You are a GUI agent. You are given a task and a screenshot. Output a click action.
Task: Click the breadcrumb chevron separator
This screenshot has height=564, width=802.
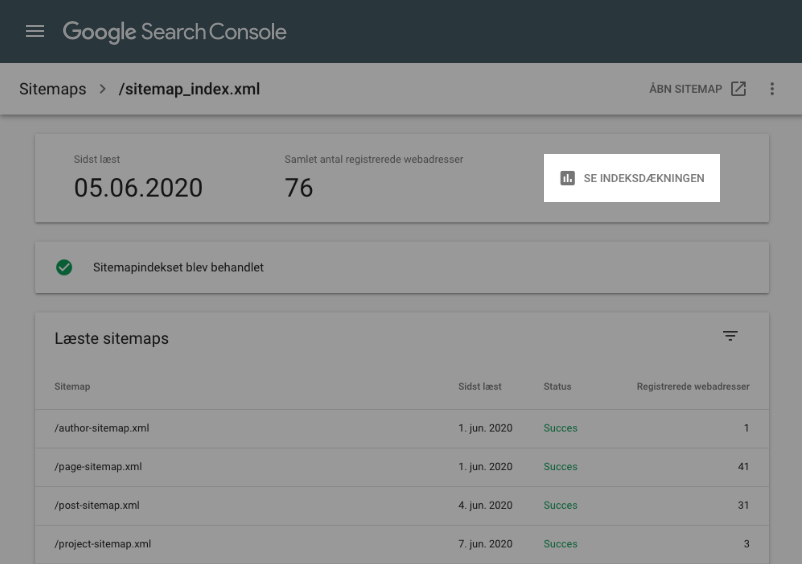102,89
